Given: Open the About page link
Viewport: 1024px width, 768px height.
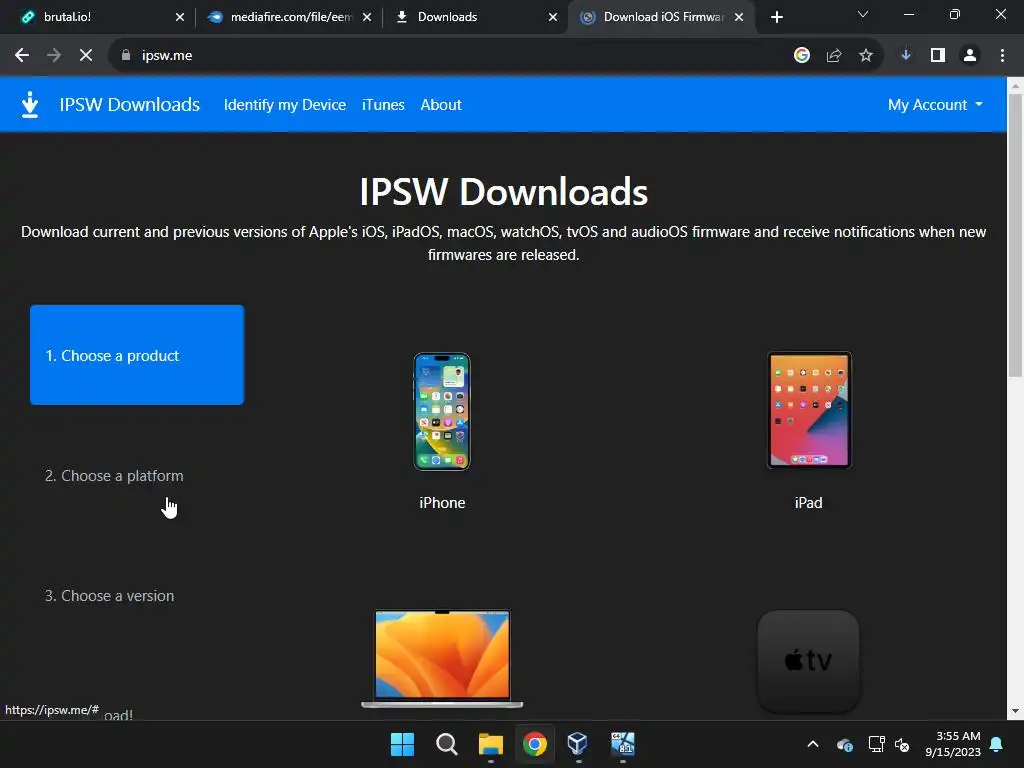Looking at the screenshot, I should pos(441,104).
